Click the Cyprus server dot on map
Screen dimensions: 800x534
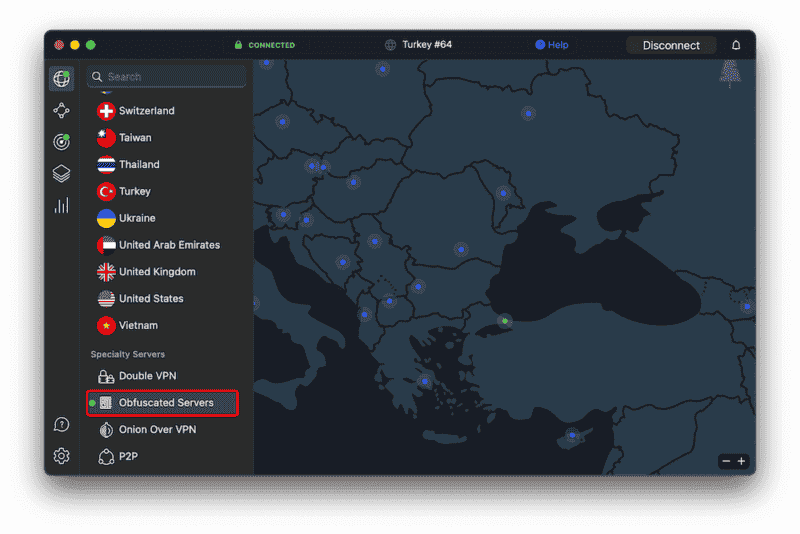(x=572, y=435)
